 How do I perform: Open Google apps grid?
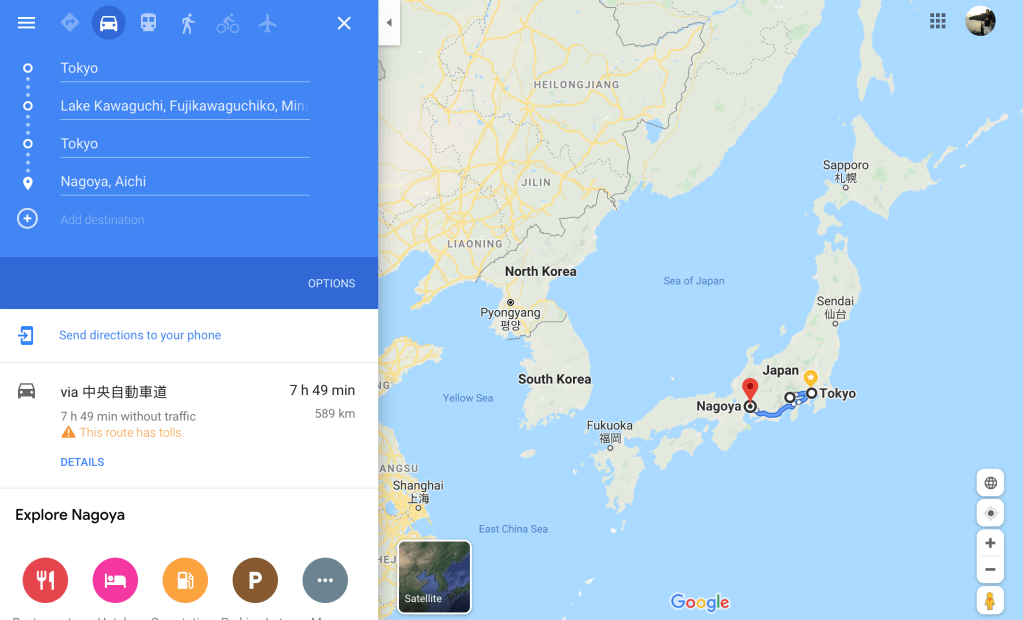click(x=938, y=21)
